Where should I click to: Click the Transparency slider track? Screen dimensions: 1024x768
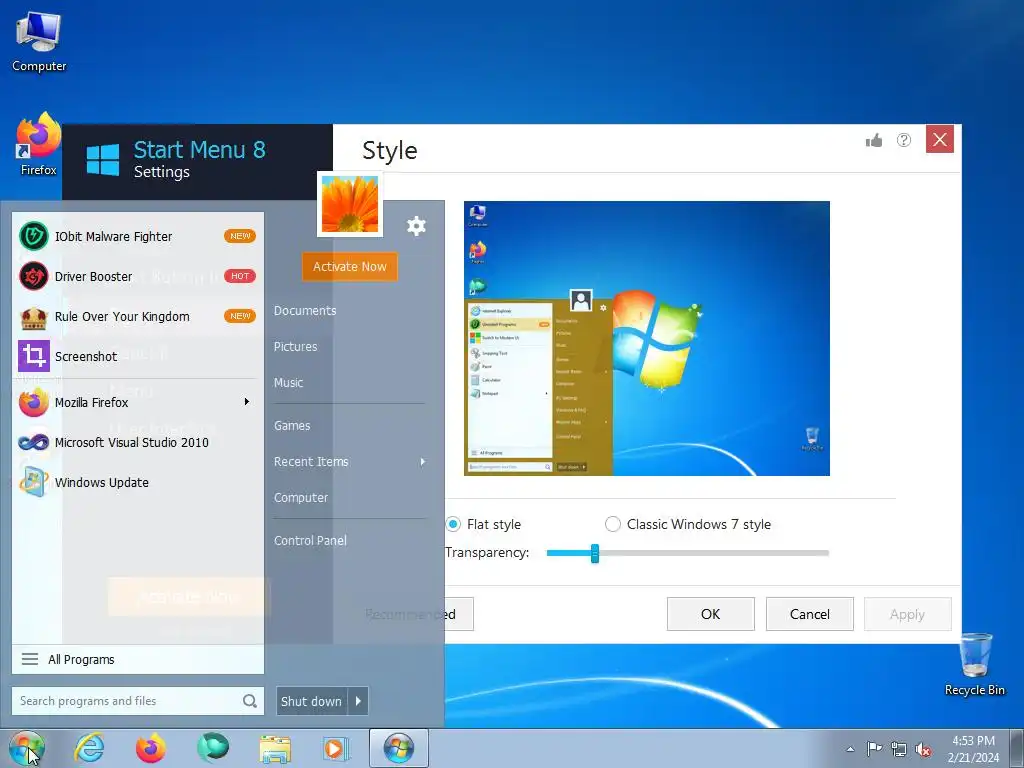(688, 553)
